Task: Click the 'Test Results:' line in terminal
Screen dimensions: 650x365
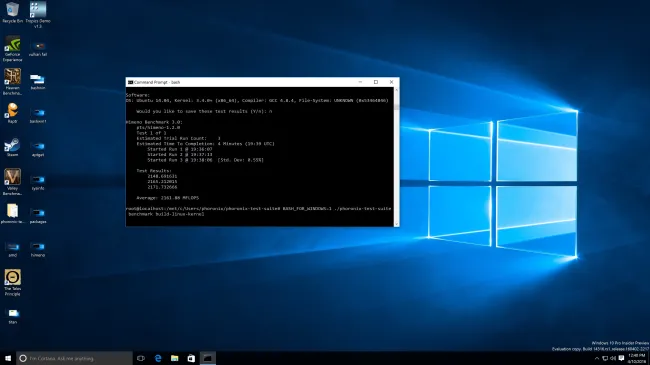Action: coord(153,170)
